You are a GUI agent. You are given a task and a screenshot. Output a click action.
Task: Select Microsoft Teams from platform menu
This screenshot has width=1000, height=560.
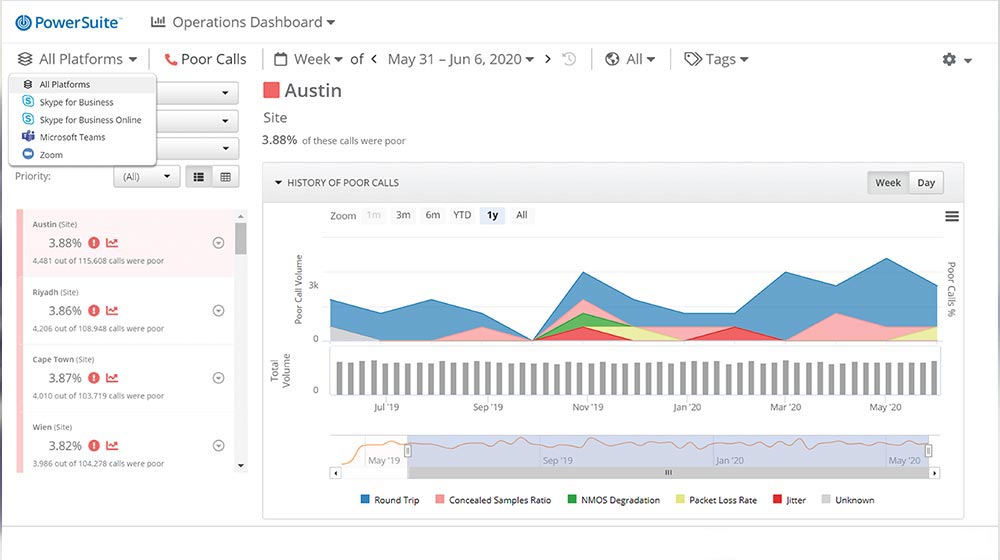pyautogui.click(x=72, y=137)
